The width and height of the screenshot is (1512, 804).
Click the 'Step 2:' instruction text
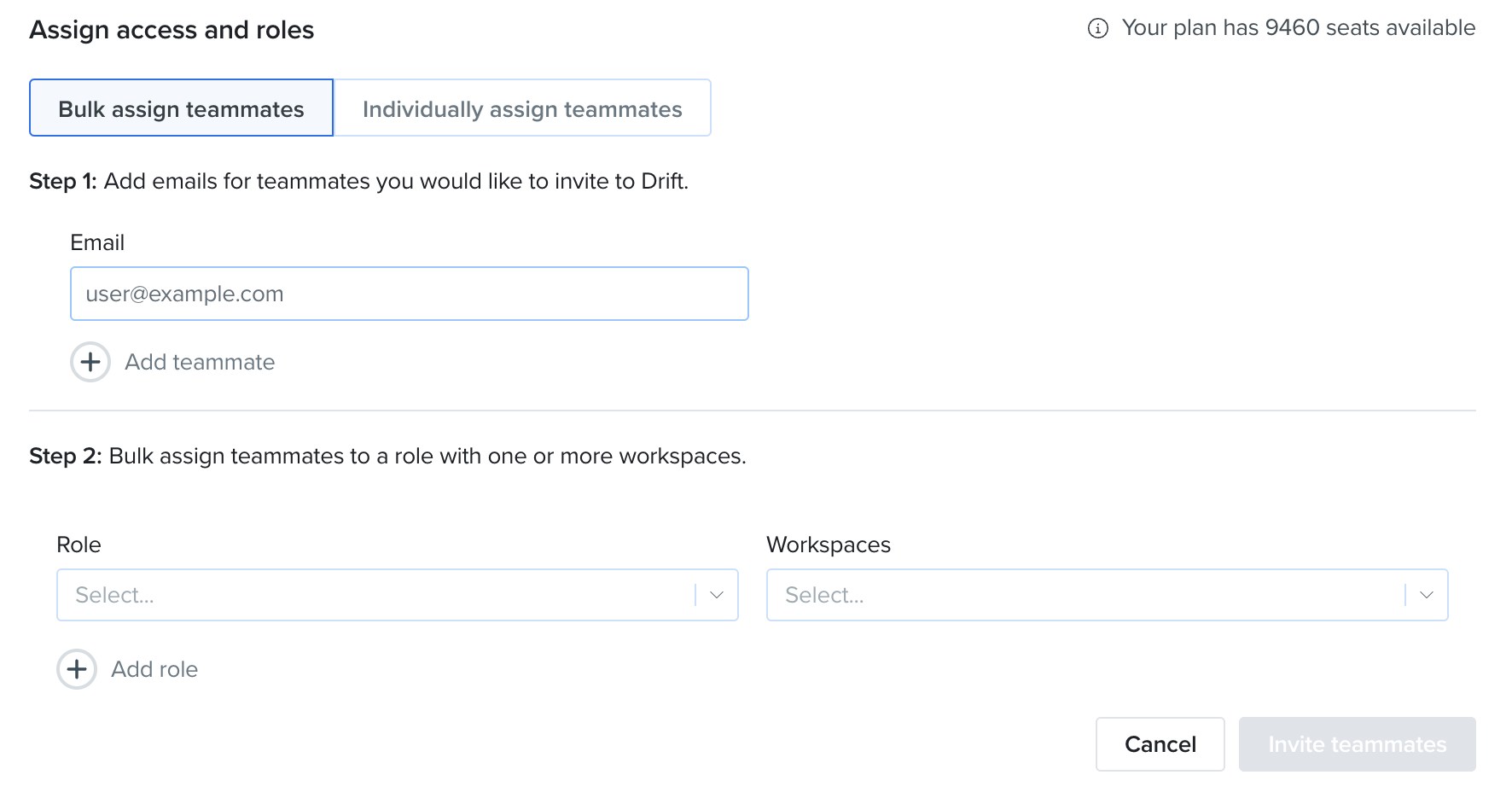pyautogui.click(x=387, y=456)
